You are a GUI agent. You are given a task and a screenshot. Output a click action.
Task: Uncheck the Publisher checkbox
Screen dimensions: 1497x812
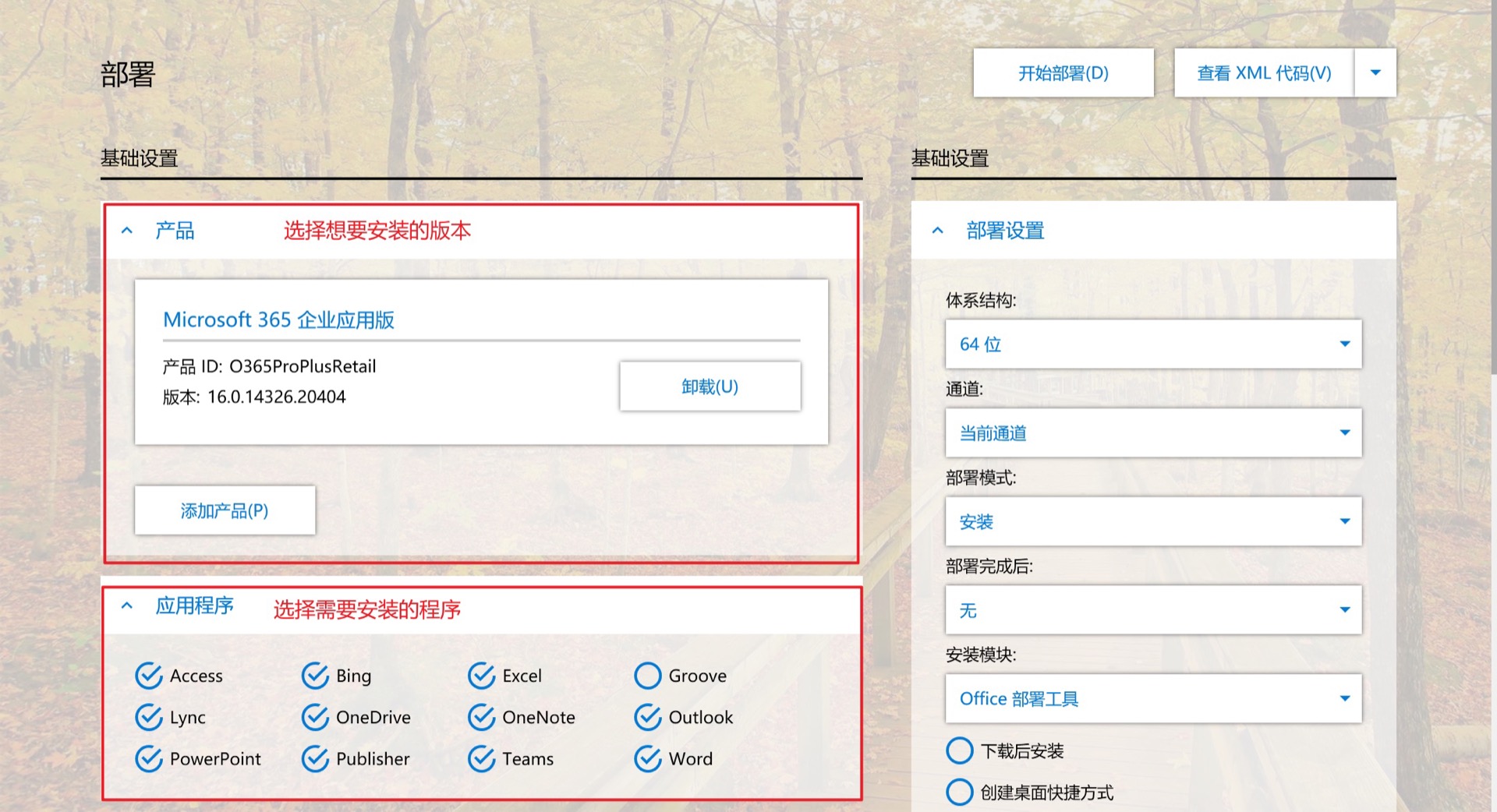coord(315,758)
